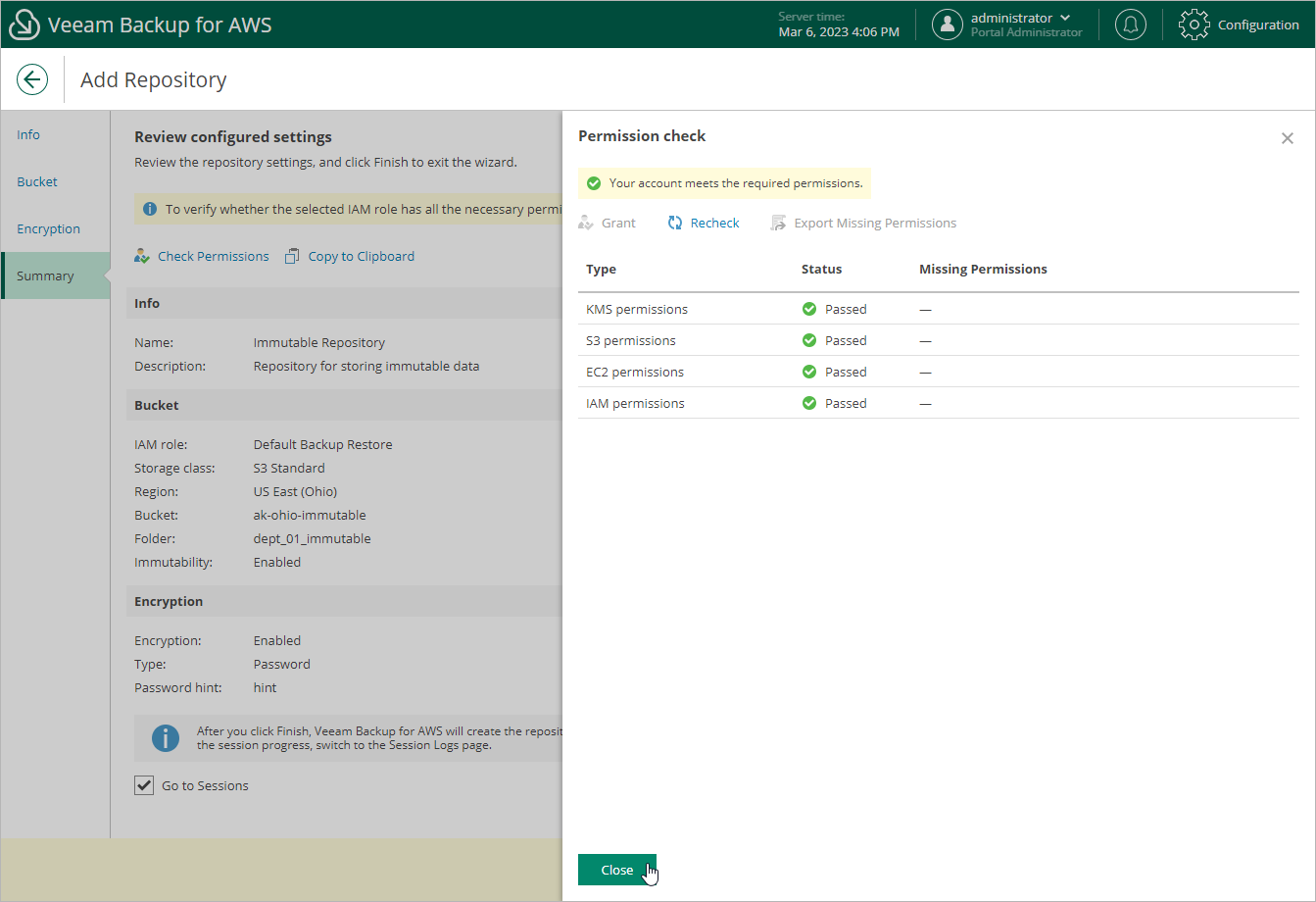Select the Encryption step in the sidebar
The height and width of the screenshot is (902, 1316).
pos(48,228)
